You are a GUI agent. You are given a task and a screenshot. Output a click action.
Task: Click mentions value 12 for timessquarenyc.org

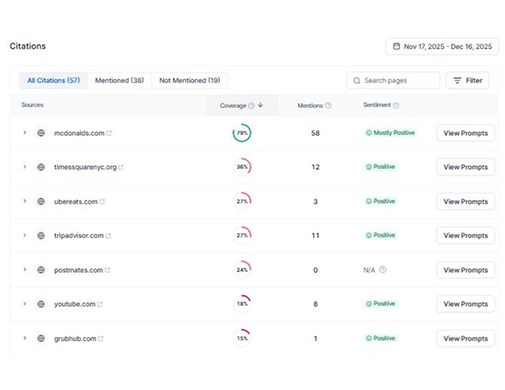(x=315, y=167)
